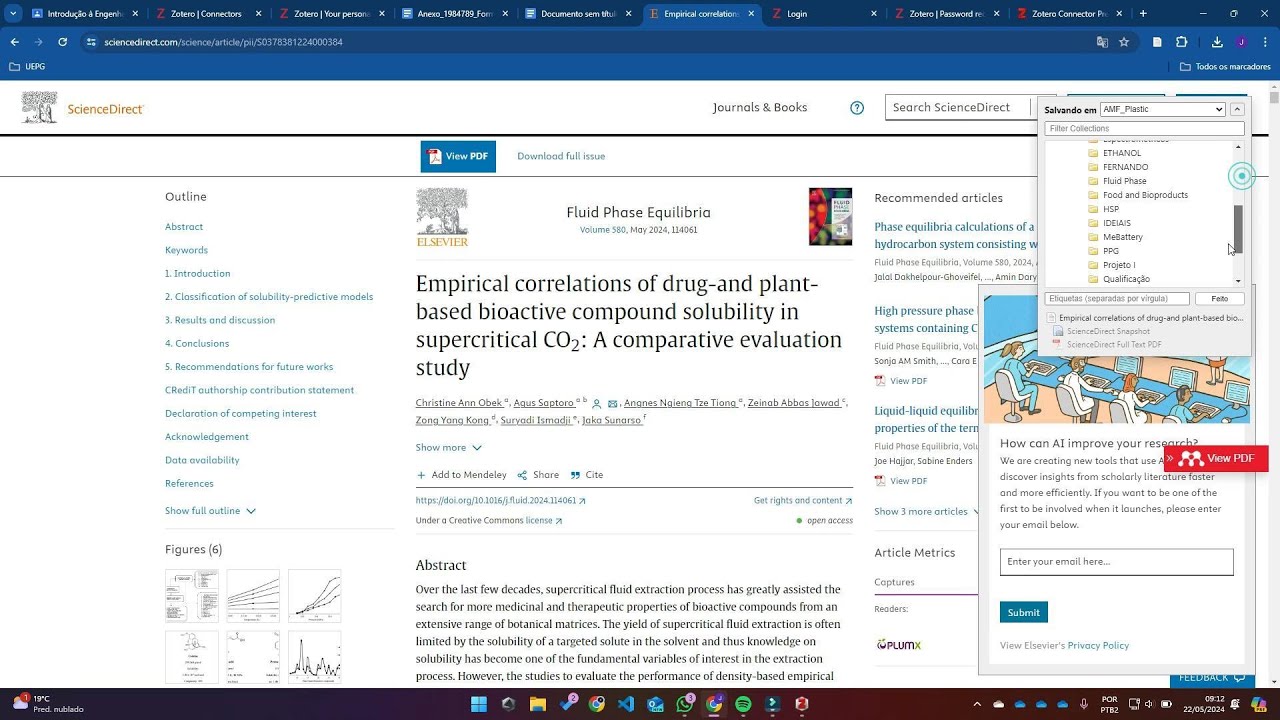Open the Chrome tab search dropdown
Image resolution: width=1280 pixels, height=720 pixels.
point(13,14)
